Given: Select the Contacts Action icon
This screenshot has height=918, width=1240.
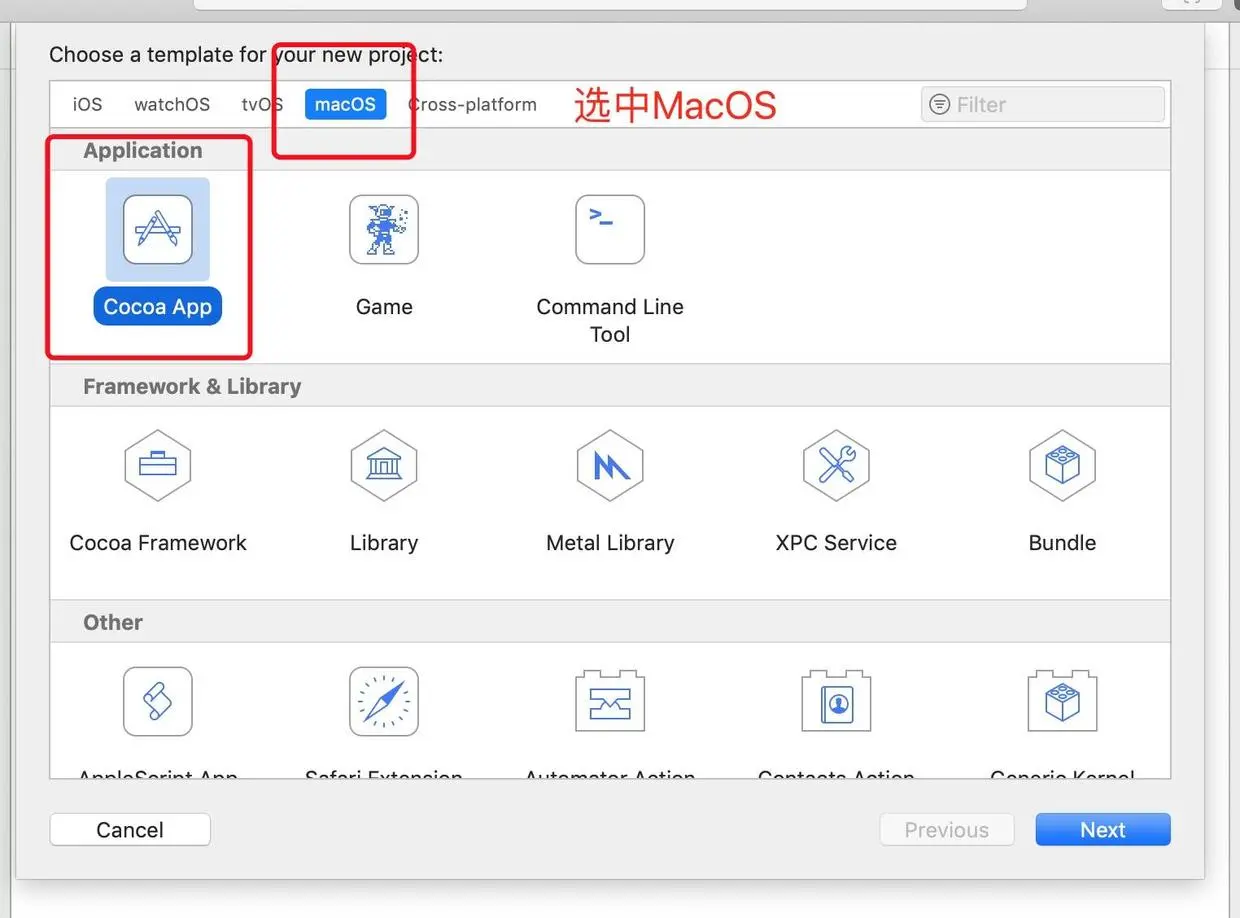Looking at the screenshot, I should 836,701.
